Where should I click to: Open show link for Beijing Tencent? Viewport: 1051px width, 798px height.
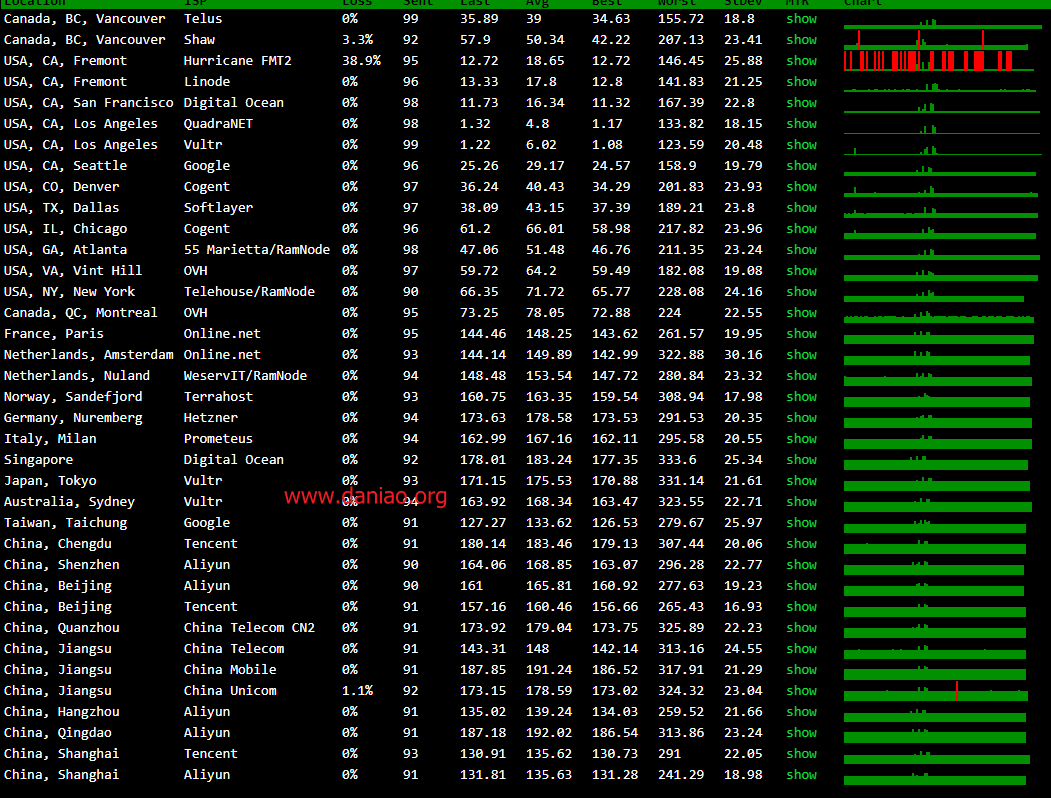801,606
